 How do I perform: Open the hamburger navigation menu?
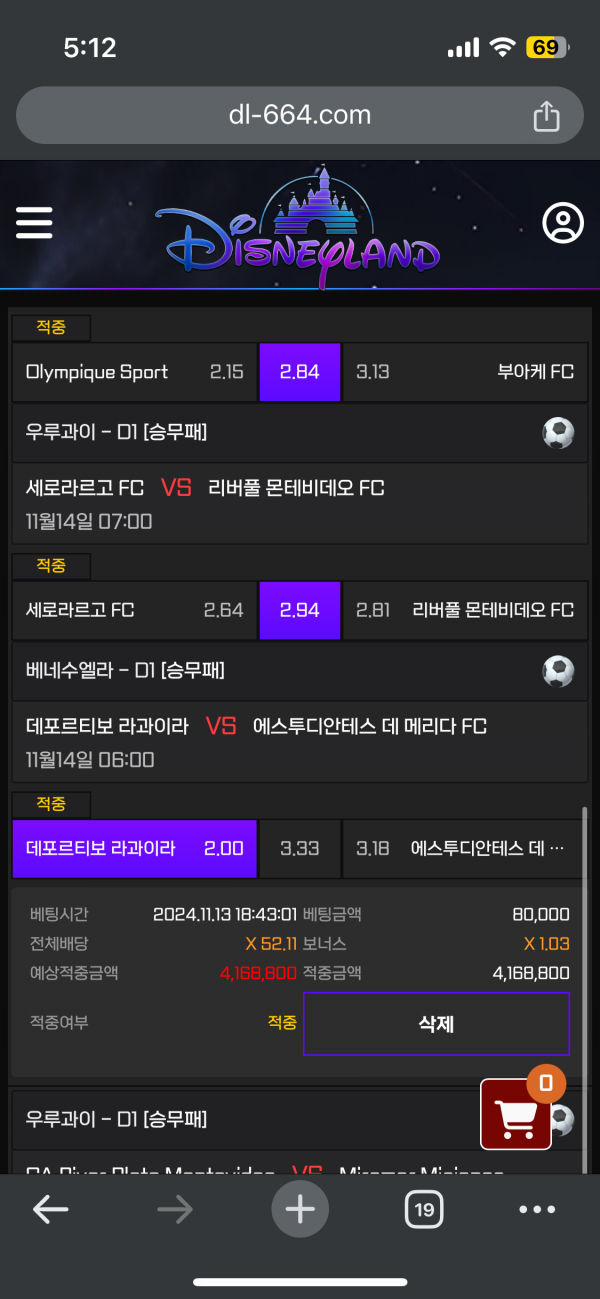[34, 222]
